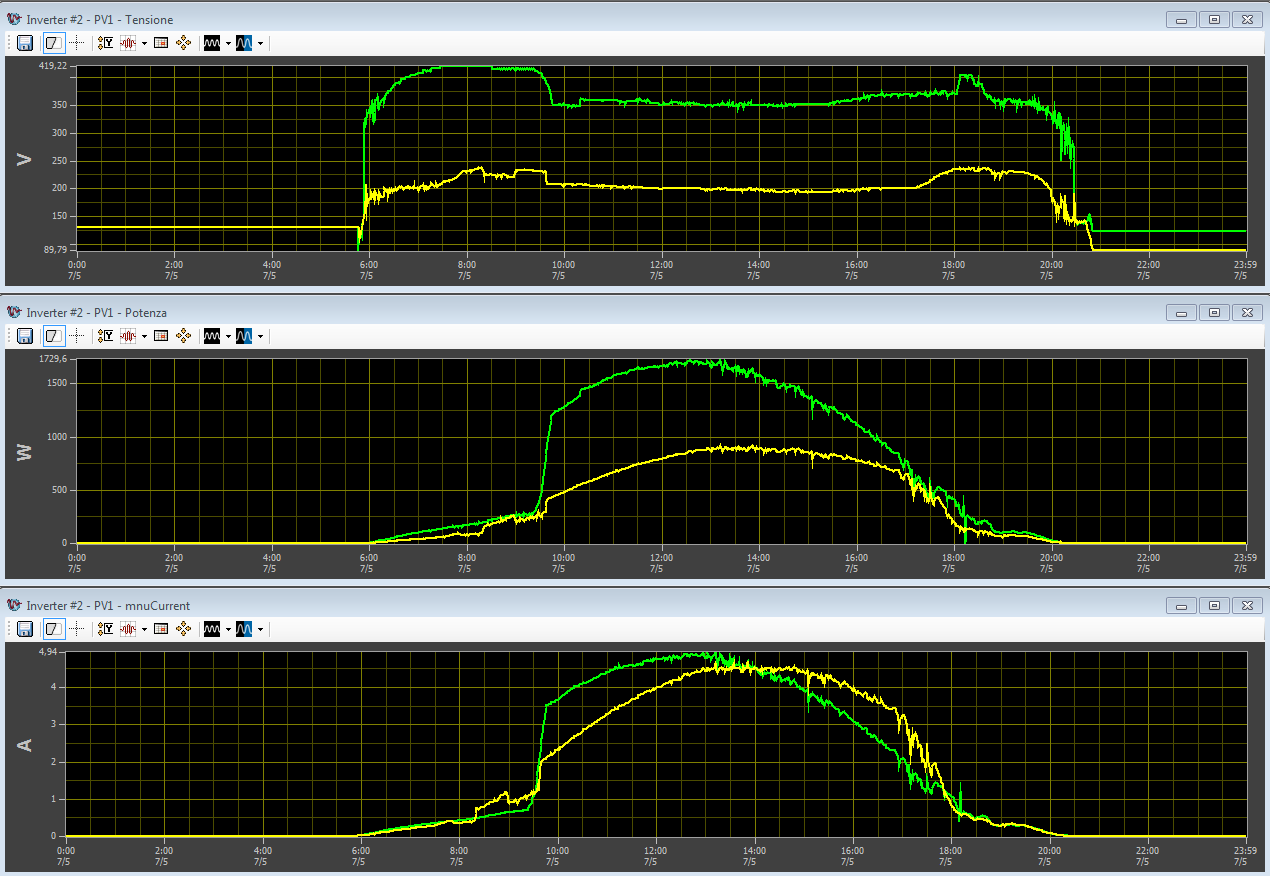Expand black waveform style dropdown in Potenza window
This screenshot has width=1270, height=876.
(228, 336)
